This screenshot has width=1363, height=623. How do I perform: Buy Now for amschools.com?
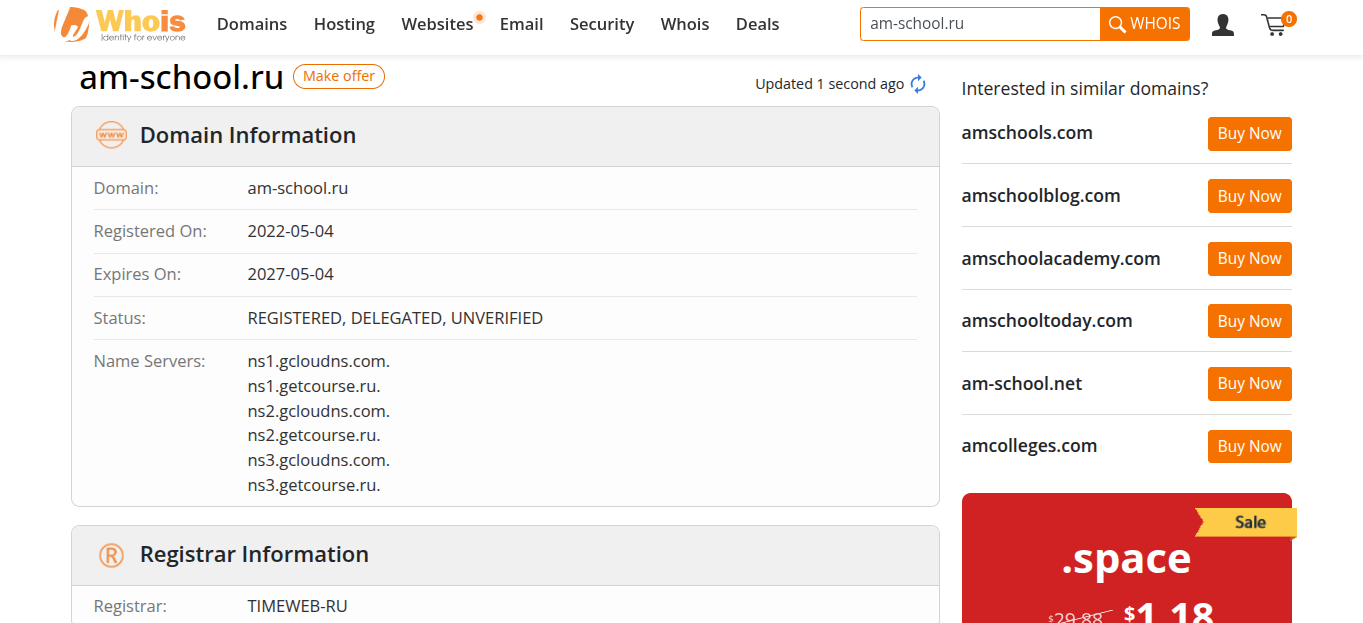click(1249, 134)
